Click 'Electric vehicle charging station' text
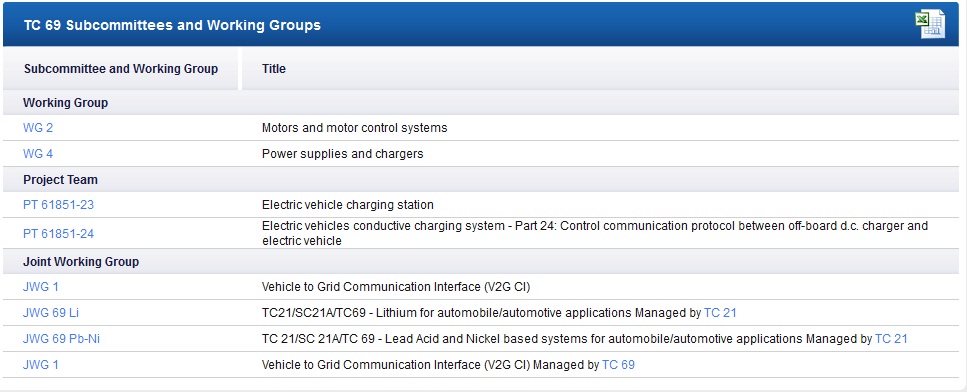 click(x=348, y=205)
